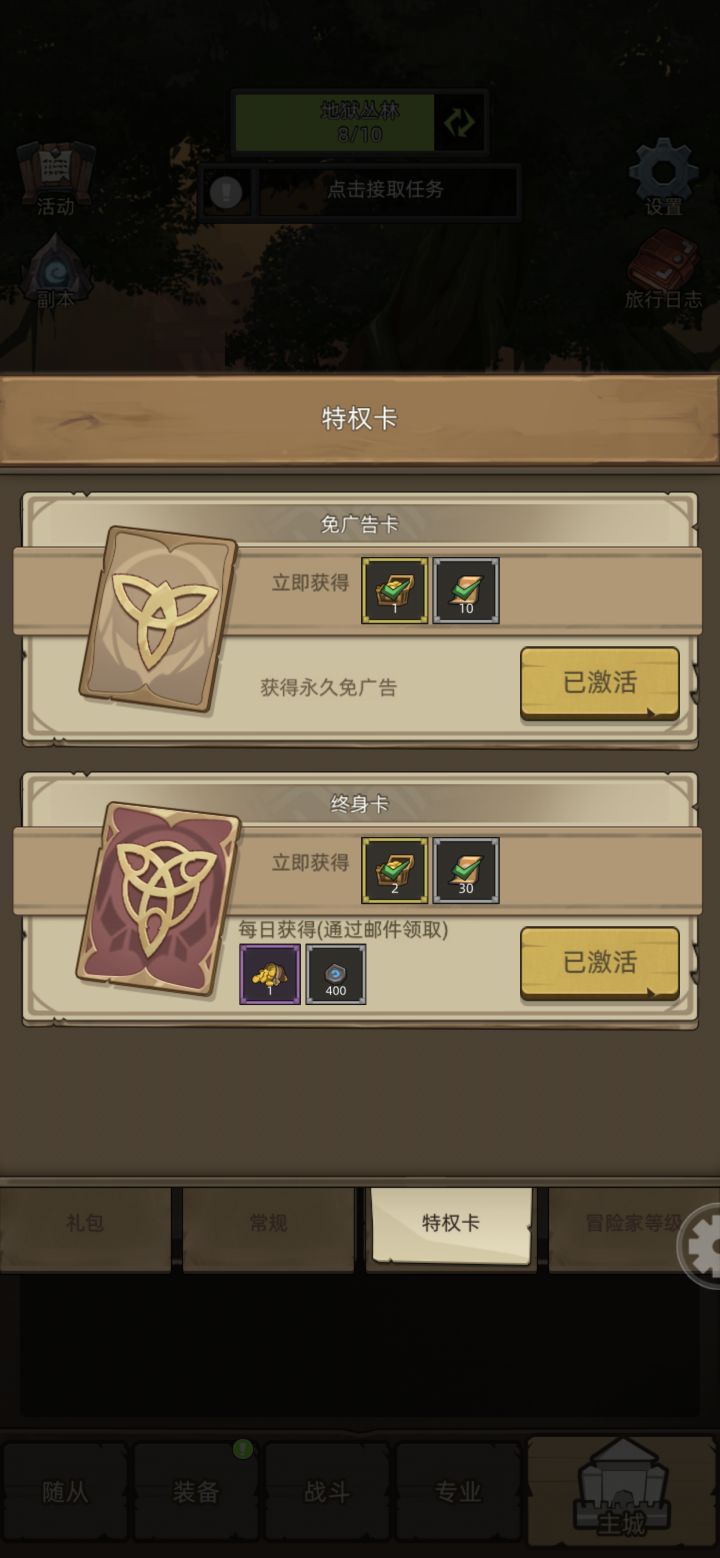This screenshot has width=720, height=1558.
Task: Tap the 地狱丛林 8/10 progress bar
Action: [x=335, y=122]
